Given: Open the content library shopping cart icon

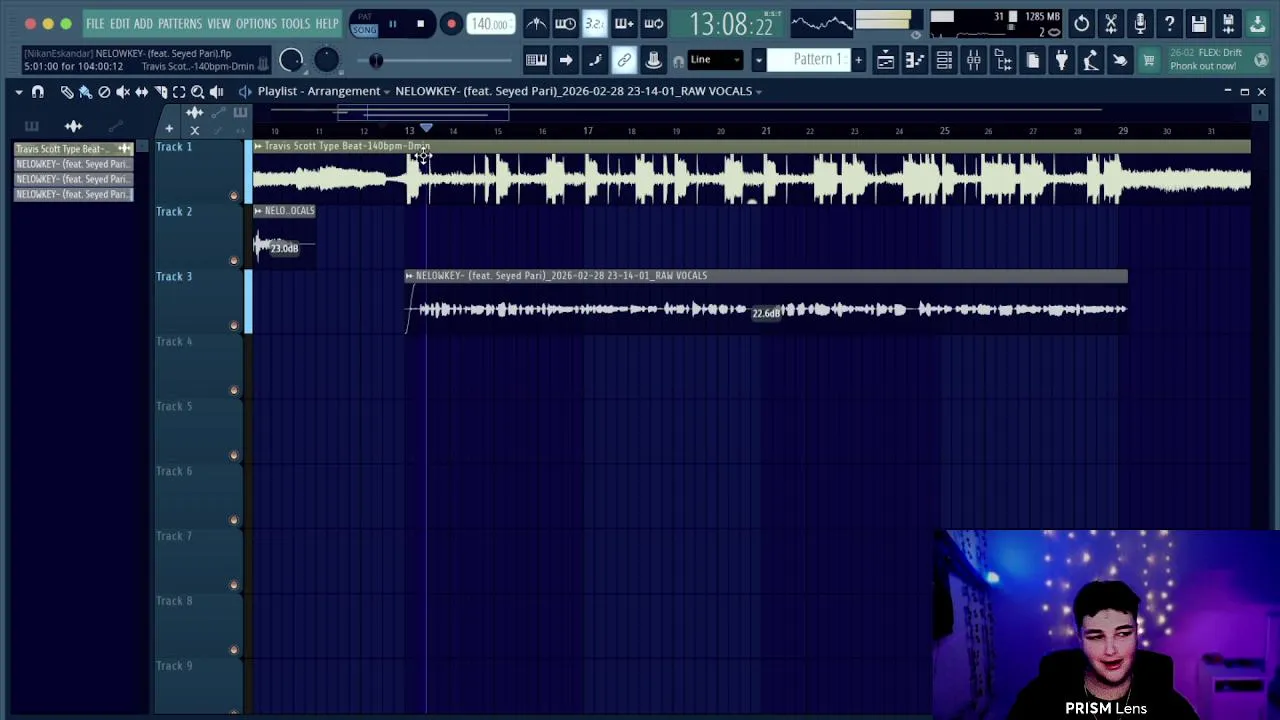Looking at the screenshot, I should pyautogui.click(x=1149, y=61).
